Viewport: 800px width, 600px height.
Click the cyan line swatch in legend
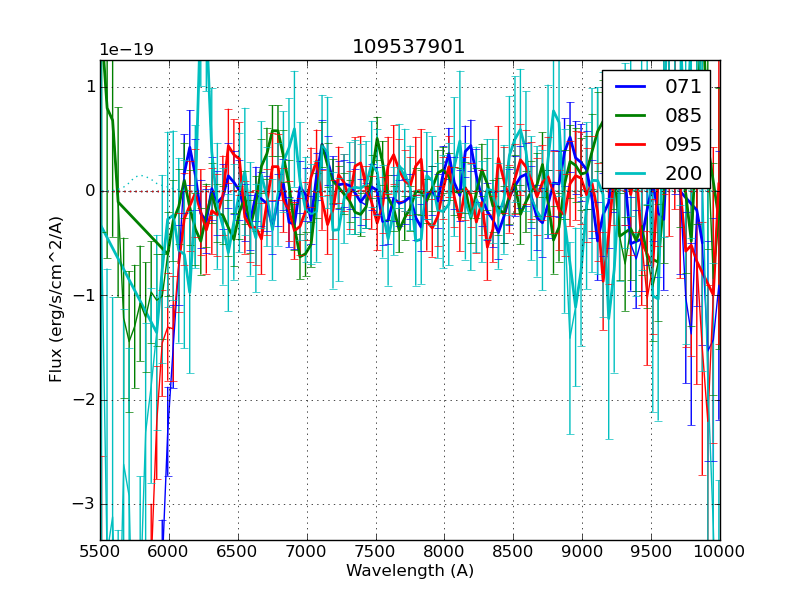pyautogui.click(x=632, y=174)
